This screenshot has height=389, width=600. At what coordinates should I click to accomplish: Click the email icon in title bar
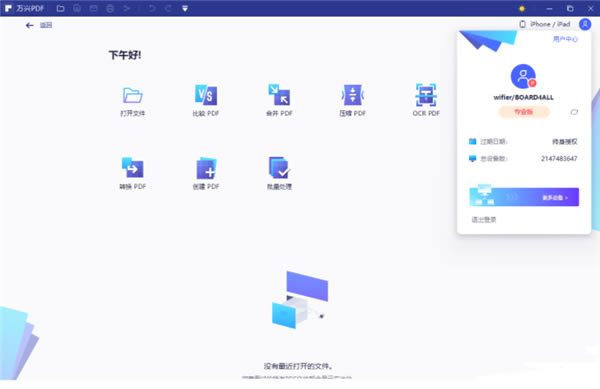click(x=93, y=8)
